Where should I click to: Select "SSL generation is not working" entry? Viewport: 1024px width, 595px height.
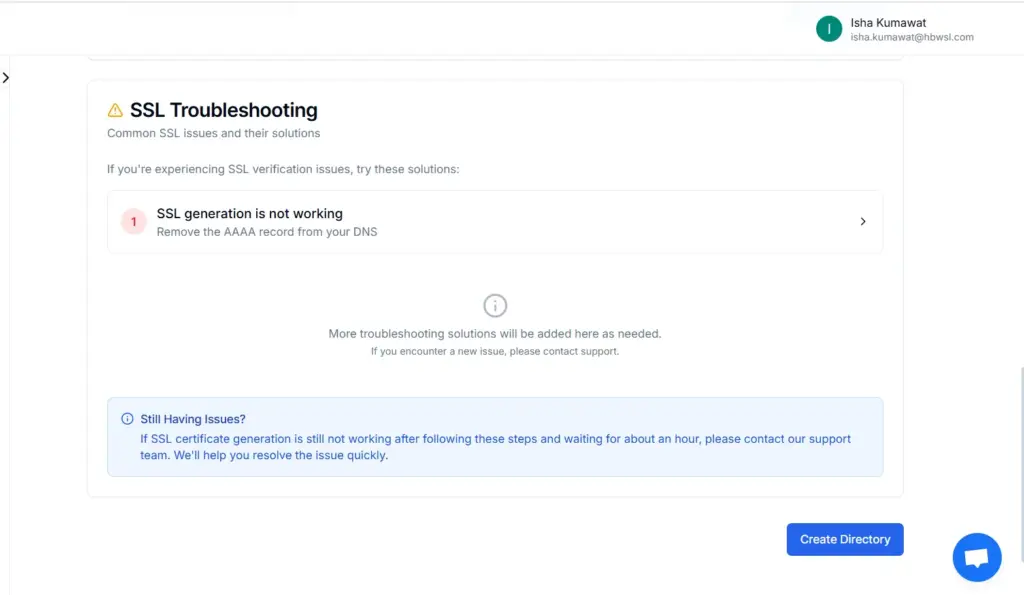point(250,213)
